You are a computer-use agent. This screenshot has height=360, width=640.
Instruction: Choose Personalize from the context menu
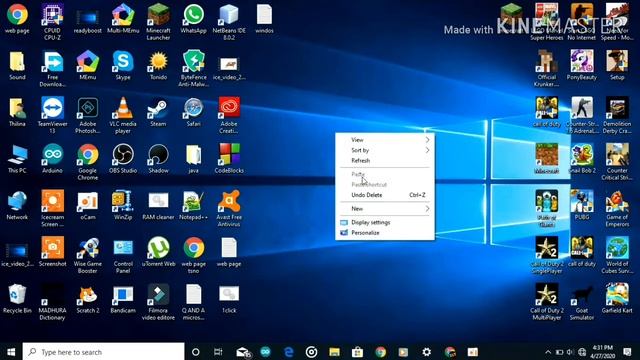(385, 233)
